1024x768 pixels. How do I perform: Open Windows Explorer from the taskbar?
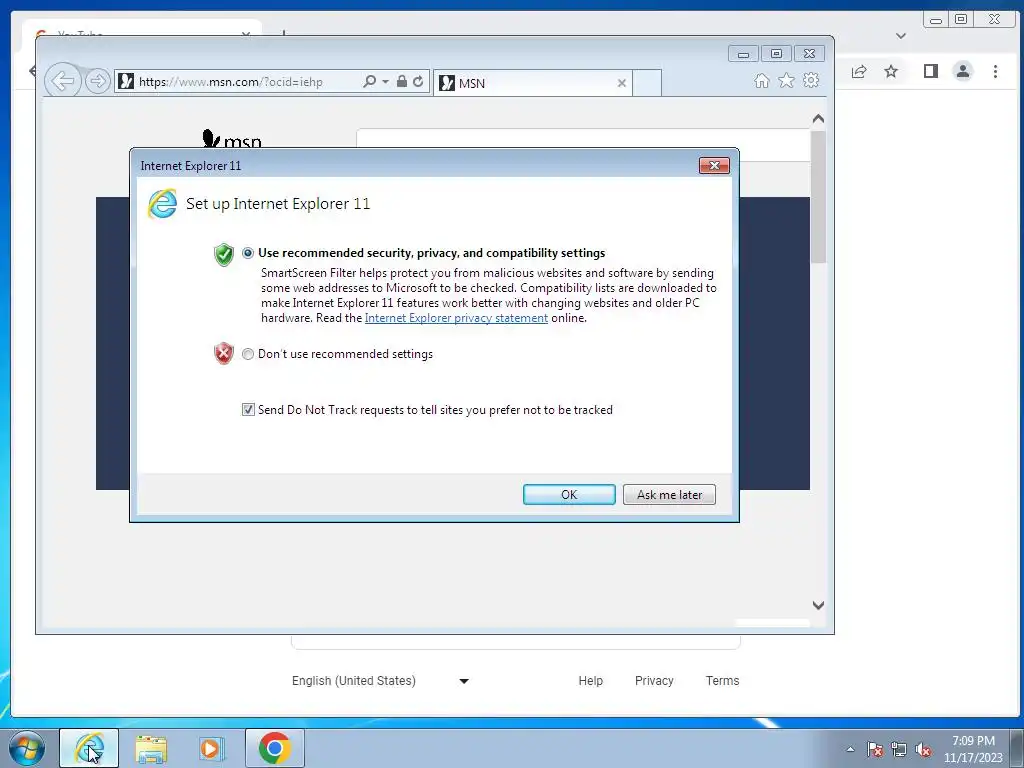(151, 748)
